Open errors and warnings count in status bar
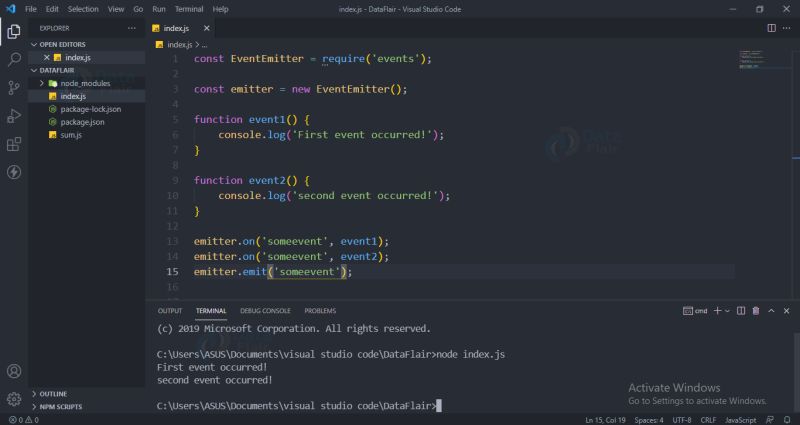 (23, 420)
